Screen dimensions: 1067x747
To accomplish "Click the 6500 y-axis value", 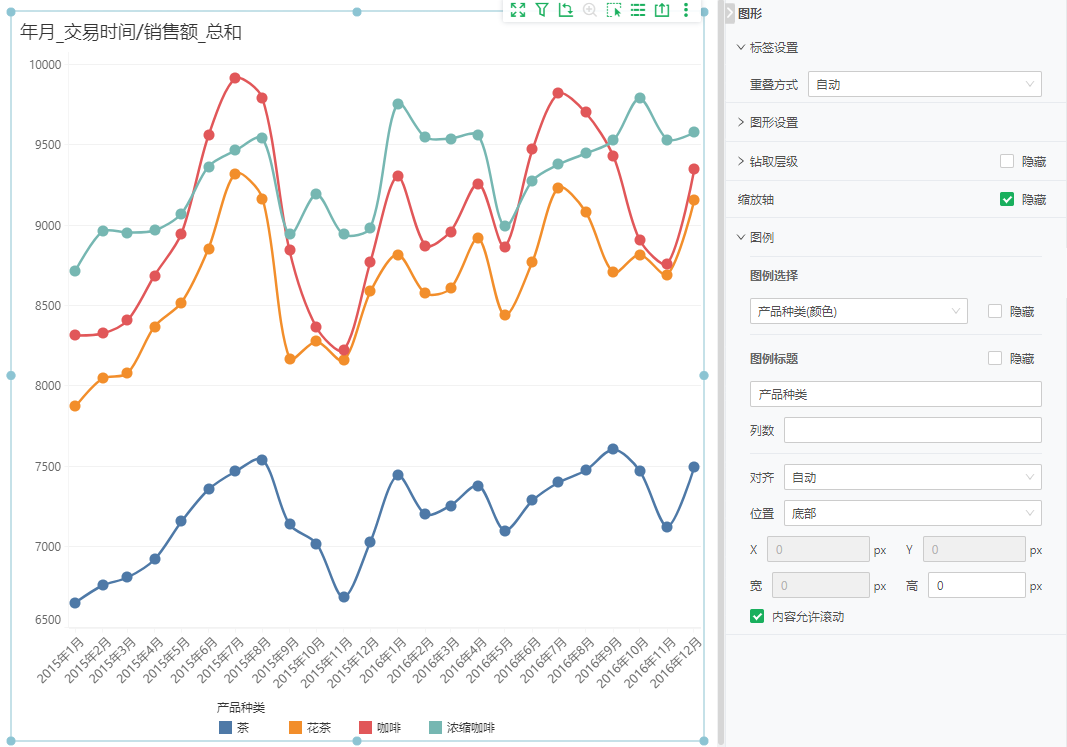I will coord(48,620).
